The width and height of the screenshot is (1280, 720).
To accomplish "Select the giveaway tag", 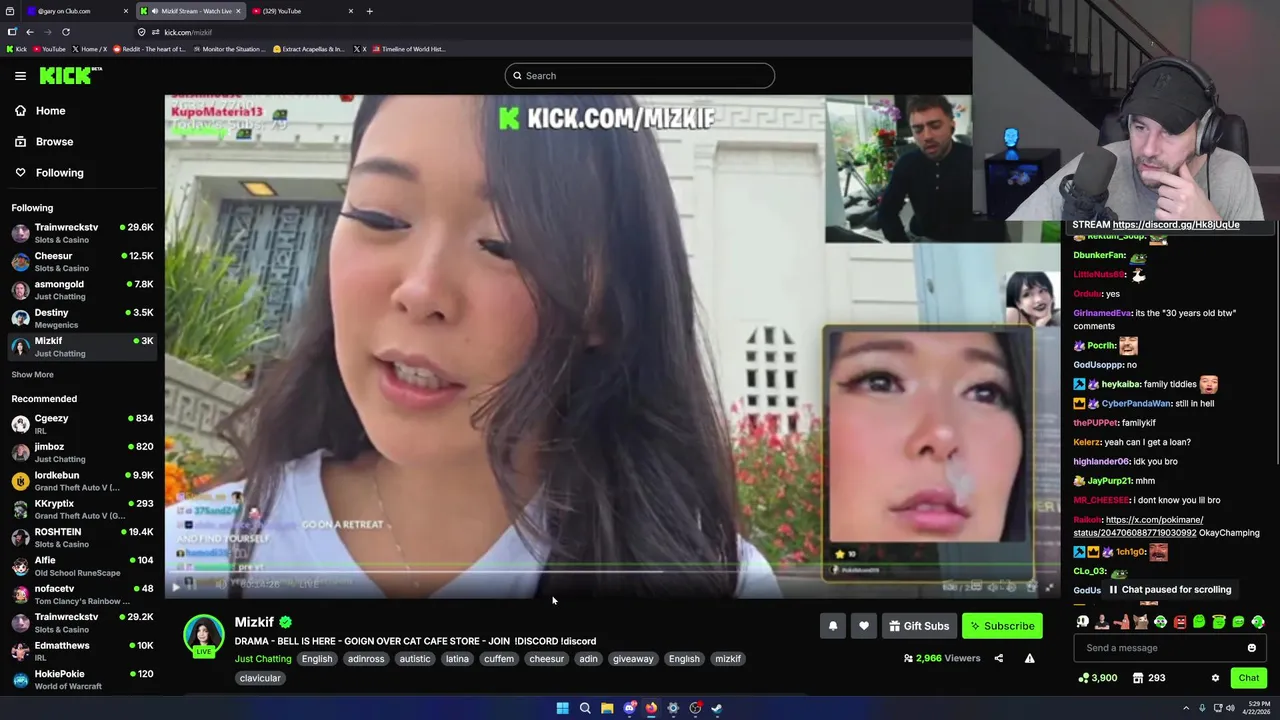I will click(633, 659).
